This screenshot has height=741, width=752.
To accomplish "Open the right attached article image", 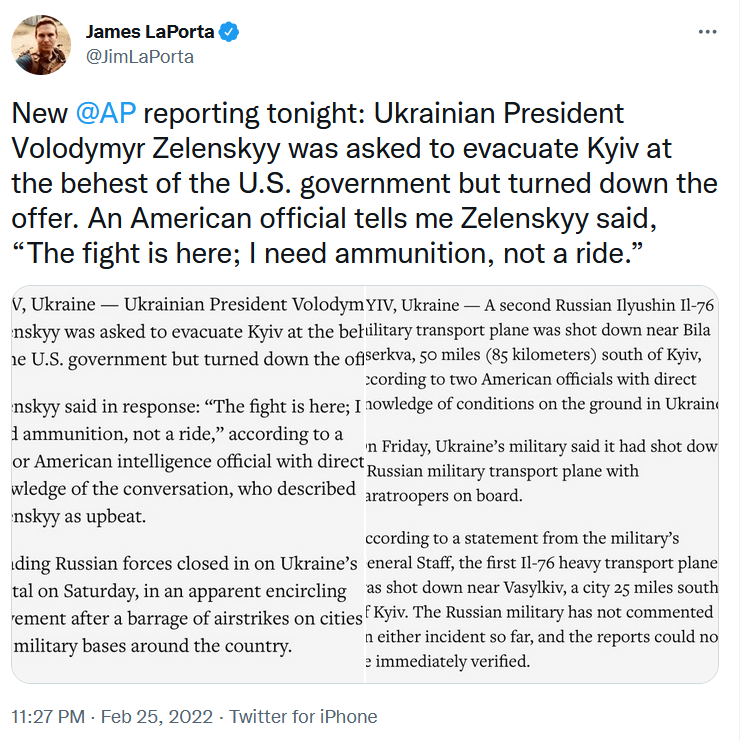I will tap(542, 484).
